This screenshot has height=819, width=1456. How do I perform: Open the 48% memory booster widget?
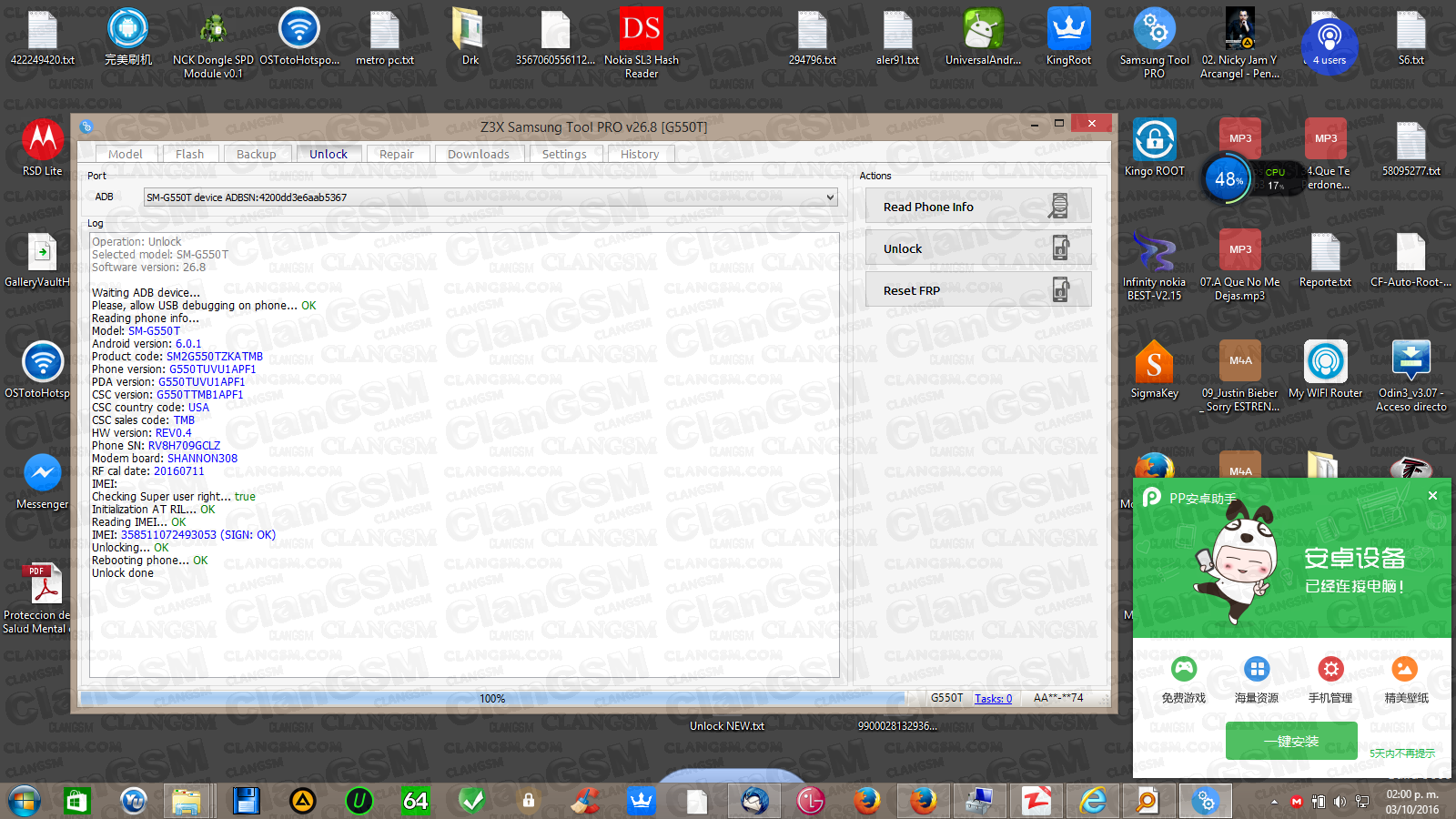tap(1228, 179)
